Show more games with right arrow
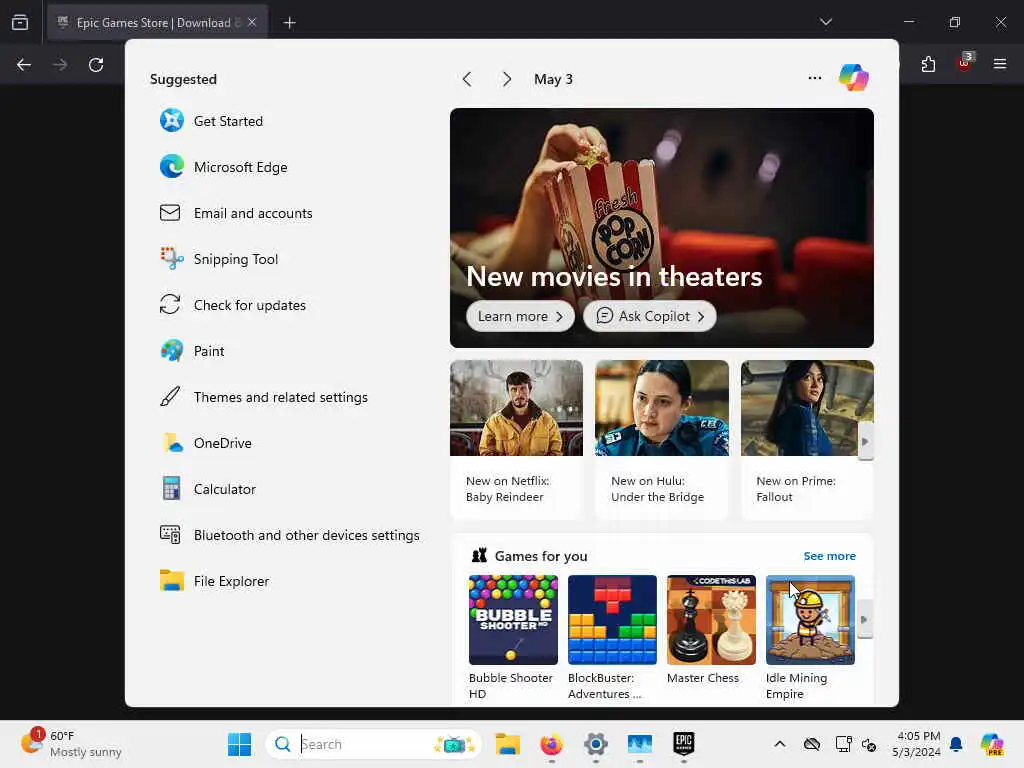The width and height of the screenshot is (1024, 768). click(x=865, y=620)
